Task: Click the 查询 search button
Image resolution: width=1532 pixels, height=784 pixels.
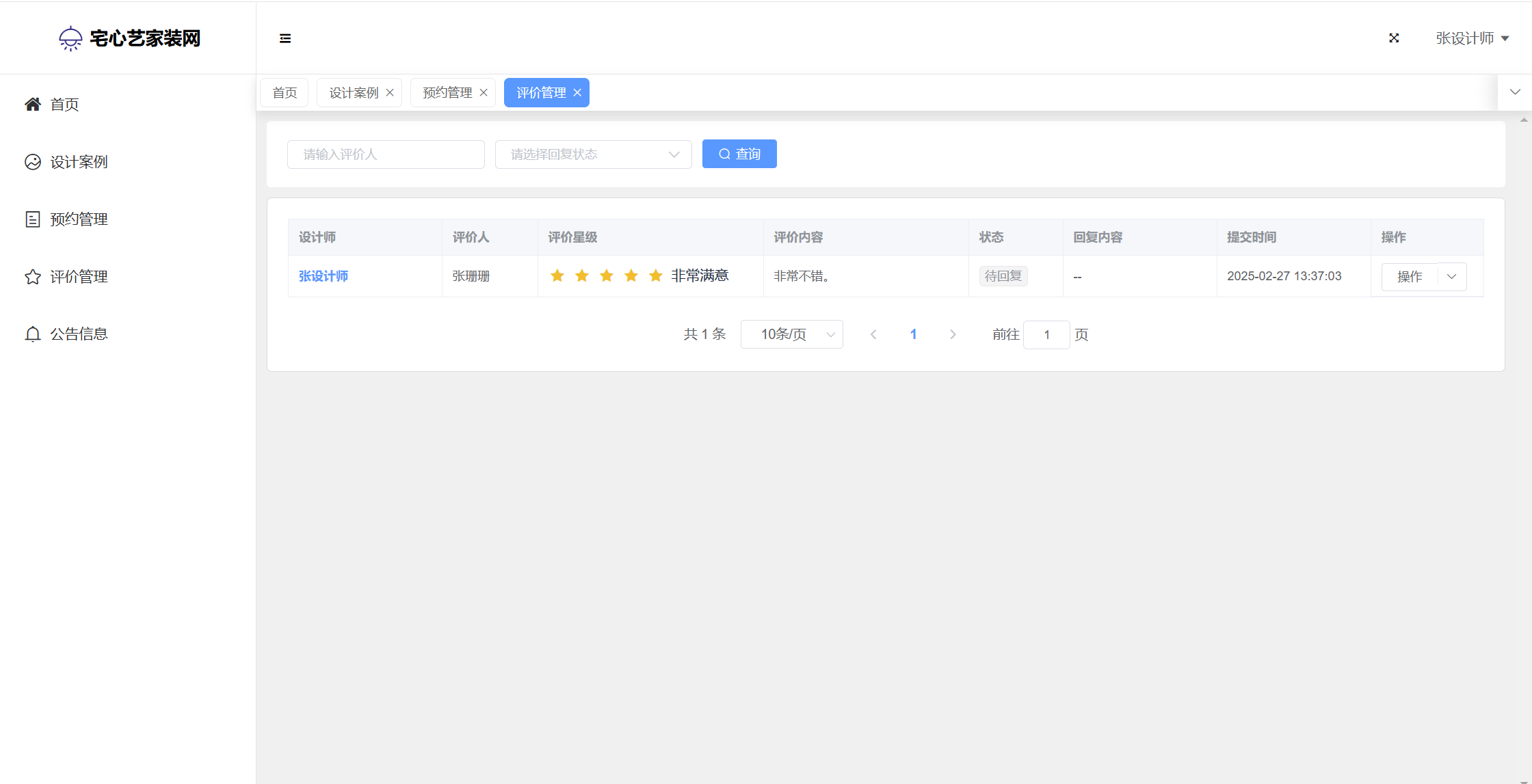Action: 739,154
